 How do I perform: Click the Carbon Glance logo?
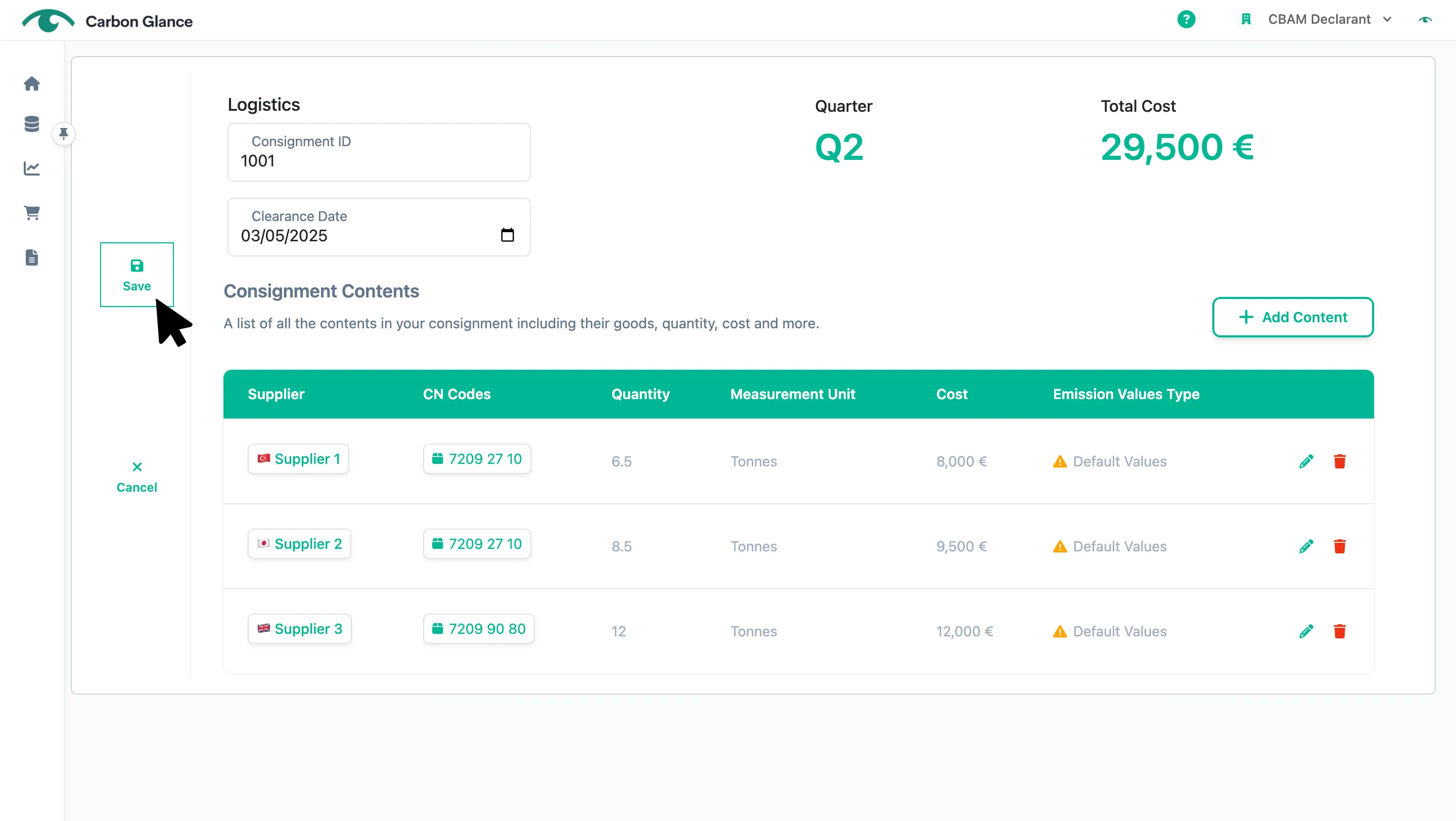(x=107, y=21)
